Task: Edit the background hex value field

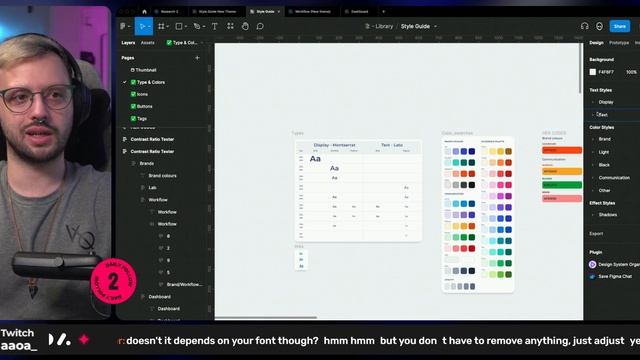Action: coord(606,72)
